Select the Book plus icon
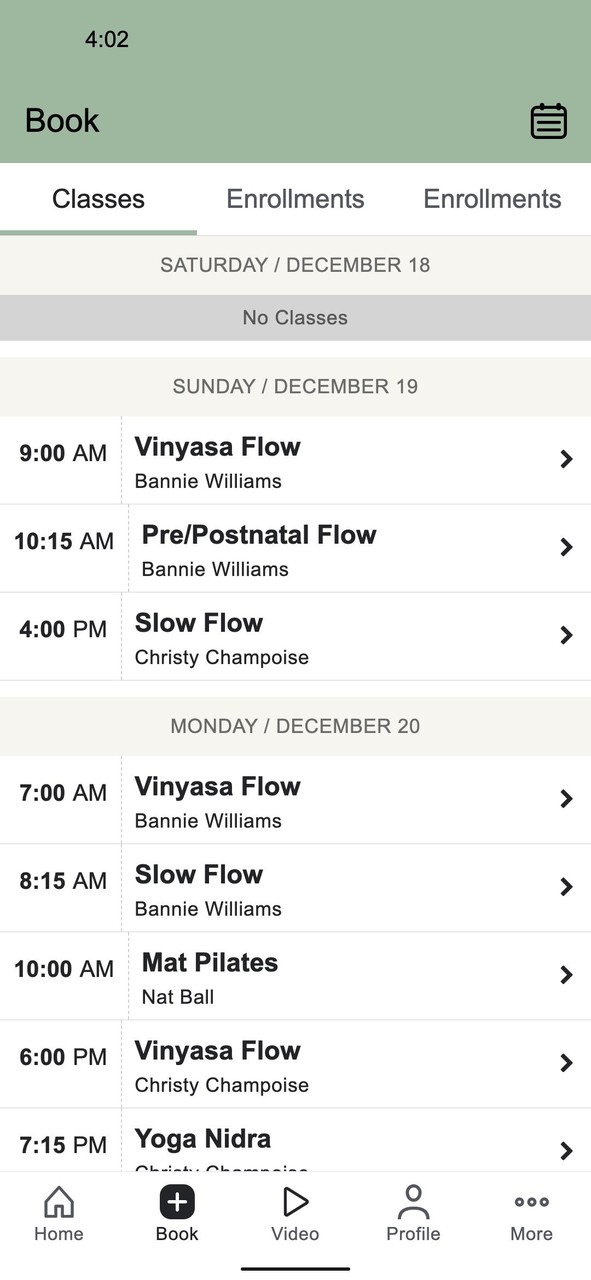 click(x=176, y=1203)
